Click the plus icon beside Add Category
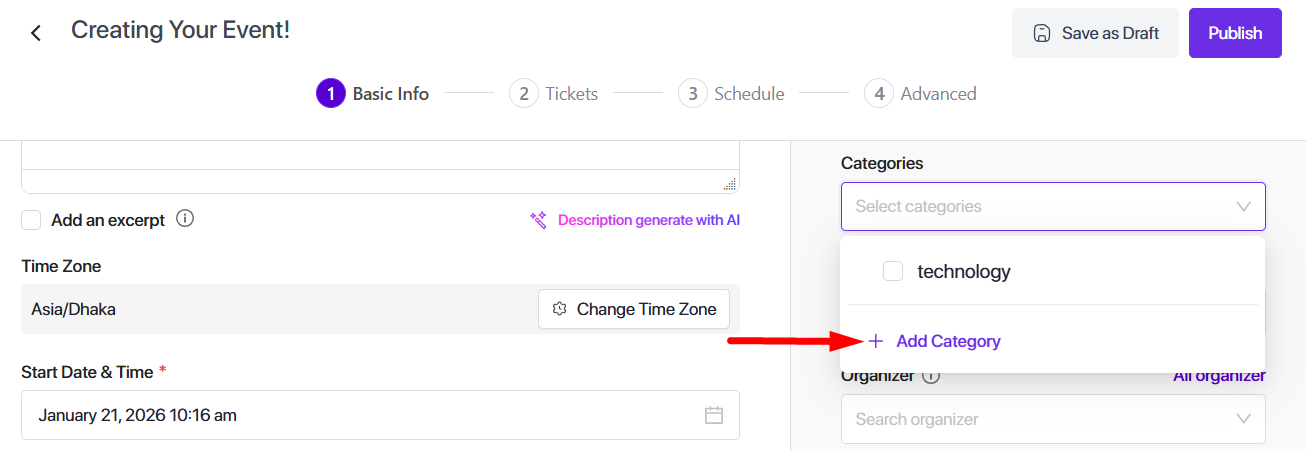The height and width of the screenshot is (451, 1306). coord(876,341)
